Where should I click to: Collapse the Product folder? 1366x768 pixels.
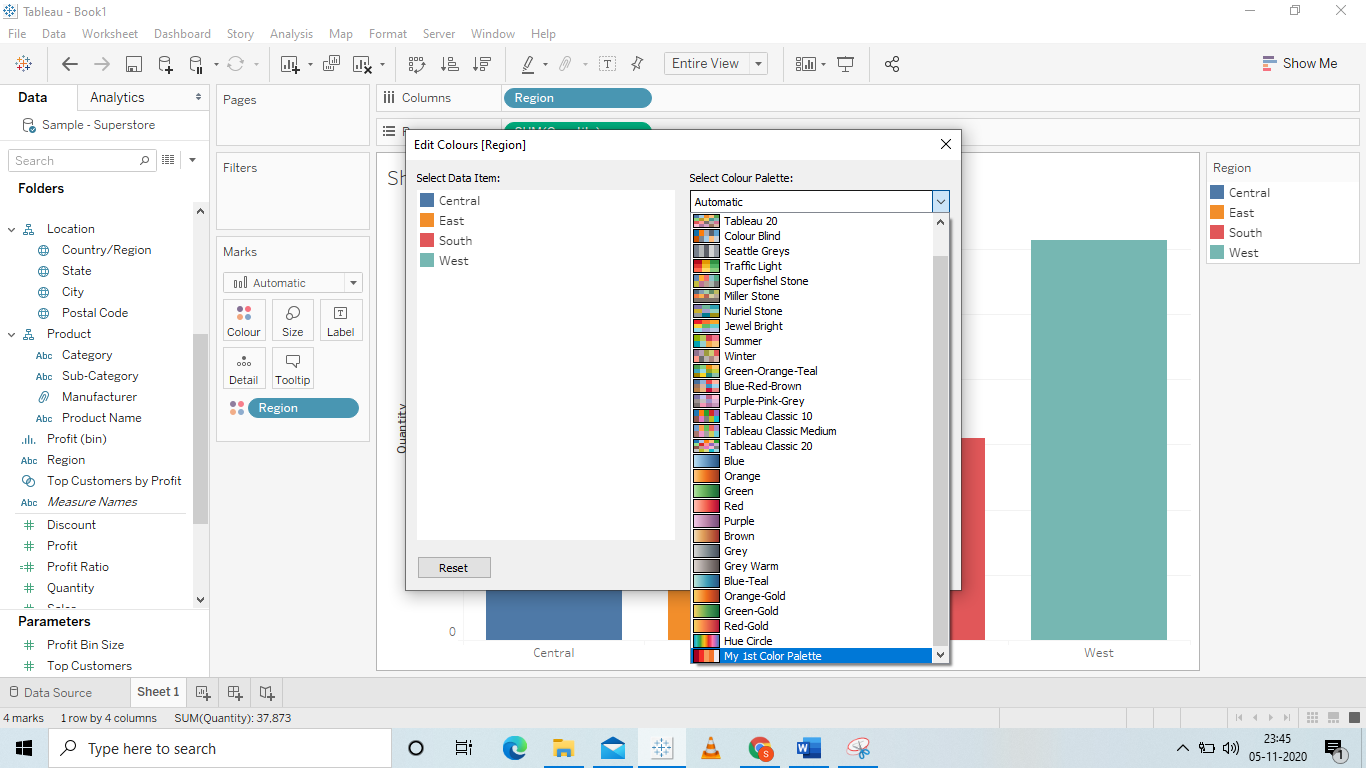[12, 334]
